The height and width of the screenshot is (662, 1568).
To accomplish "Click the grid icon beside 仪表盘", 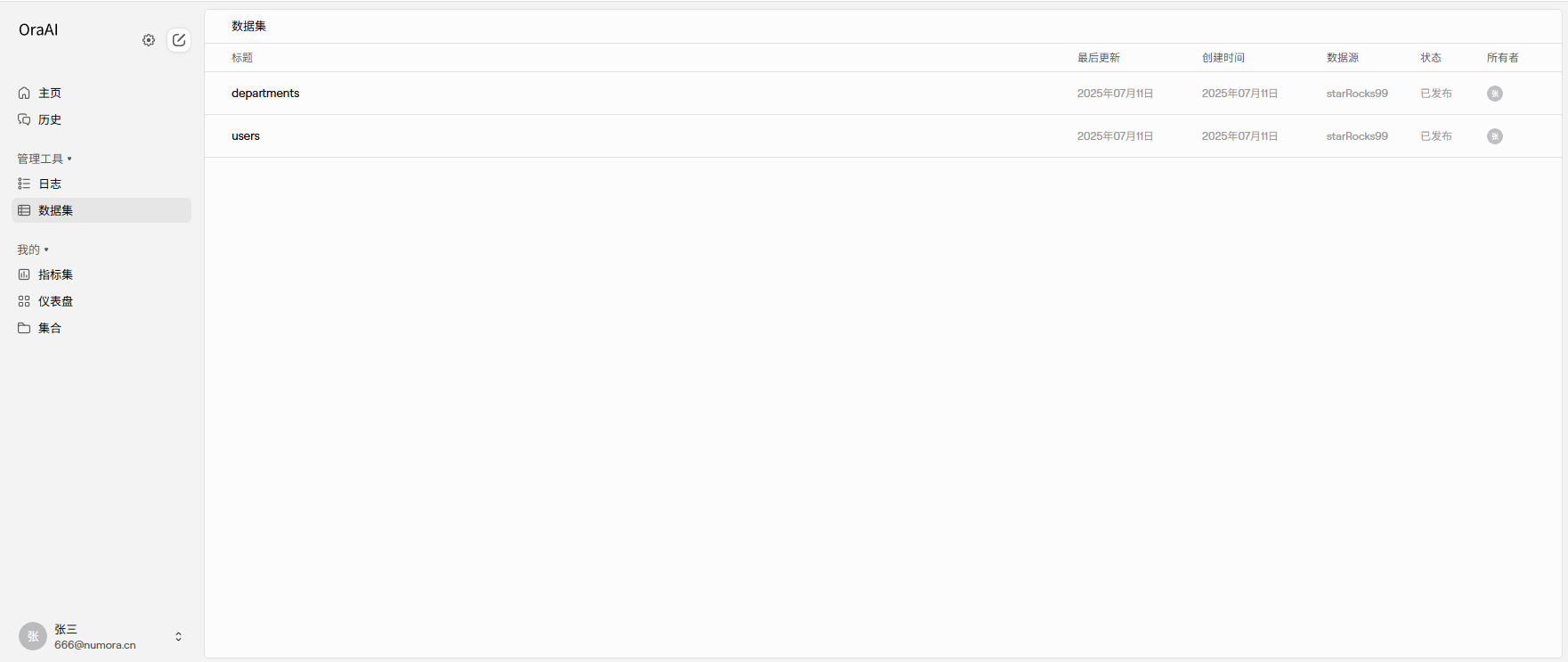I will tap(24, 301).
